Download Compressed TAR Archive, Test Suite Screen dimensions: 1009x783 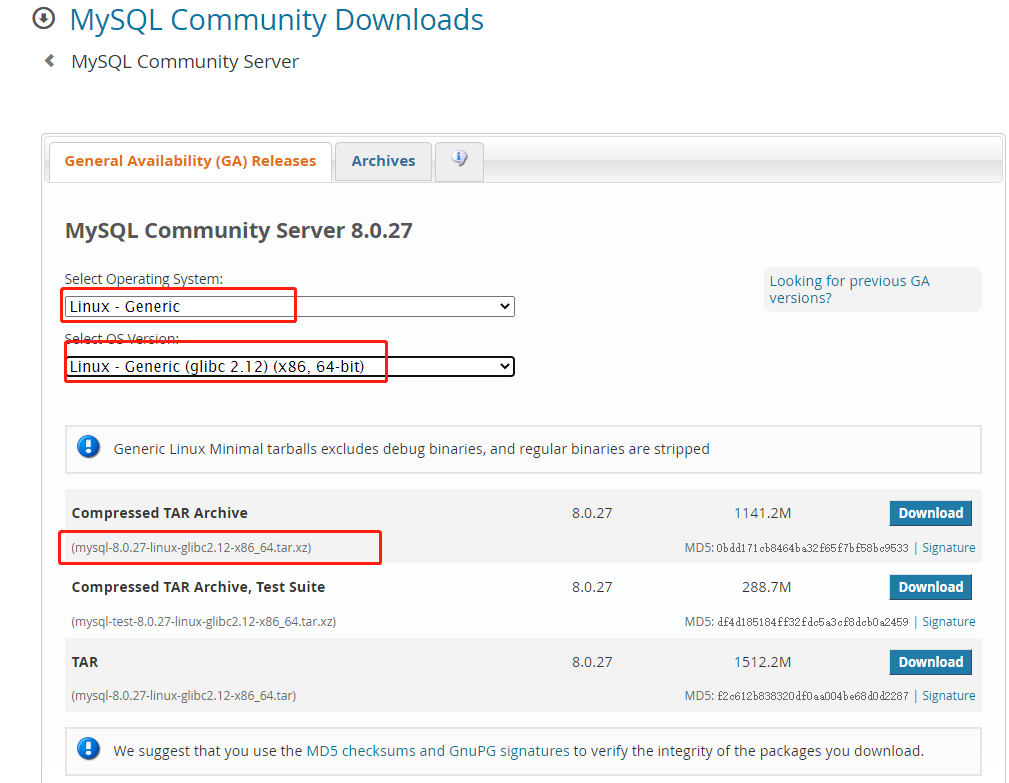click(x=930, y=587)
